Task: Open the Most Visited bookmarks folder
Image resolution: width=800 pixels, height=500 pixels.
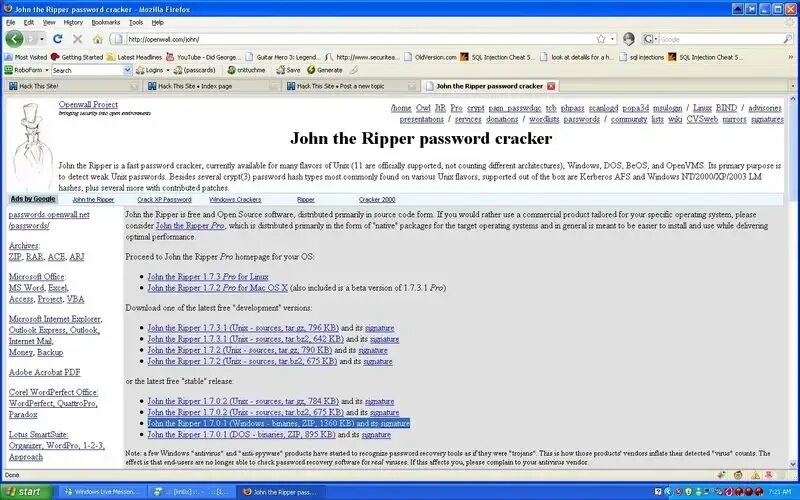Action: pyautogui.click(x=26, y=57)
